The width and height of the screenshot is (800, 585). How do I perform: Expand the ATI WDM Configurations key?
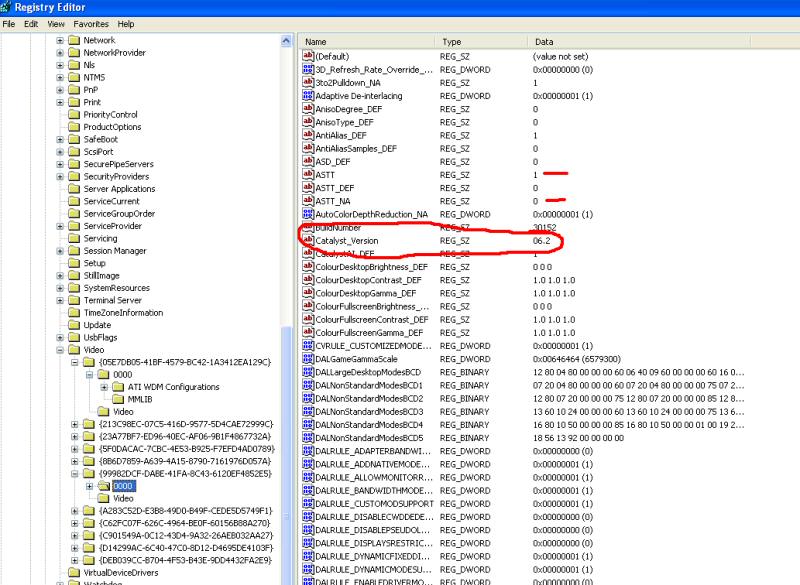coord(104,387)
